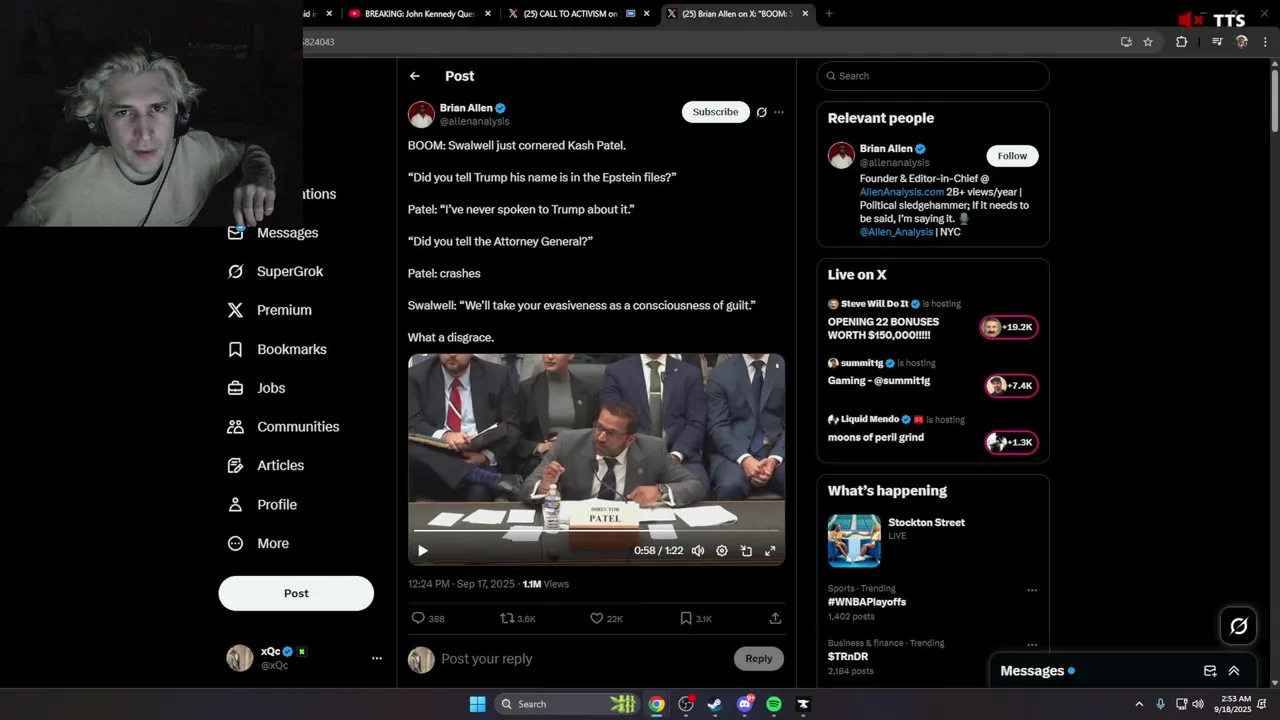Open the AllenAnalysis.com link
Viewport: 1280px width, 720px height.
click(x=902, y=192)
